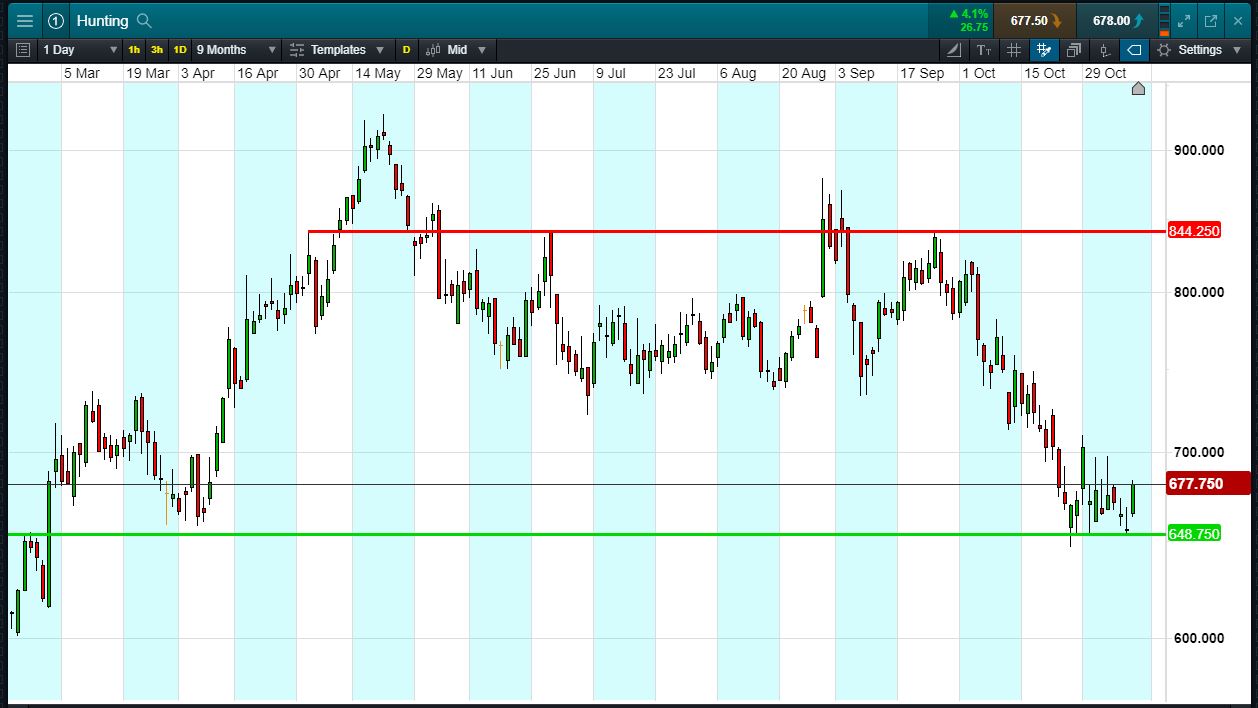Viewport: 1258px width, 708px height.
Task: Click the 677.50 sell price button
Action: (x=1035, y=20)
